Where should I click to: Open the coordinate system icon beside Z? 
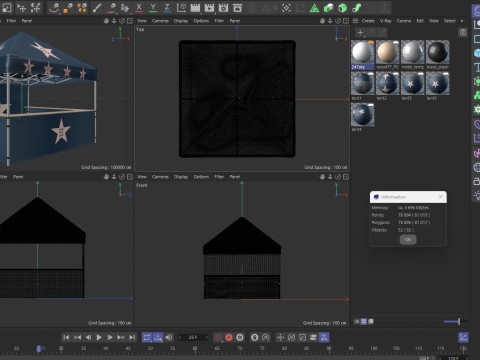pos(181,8)
